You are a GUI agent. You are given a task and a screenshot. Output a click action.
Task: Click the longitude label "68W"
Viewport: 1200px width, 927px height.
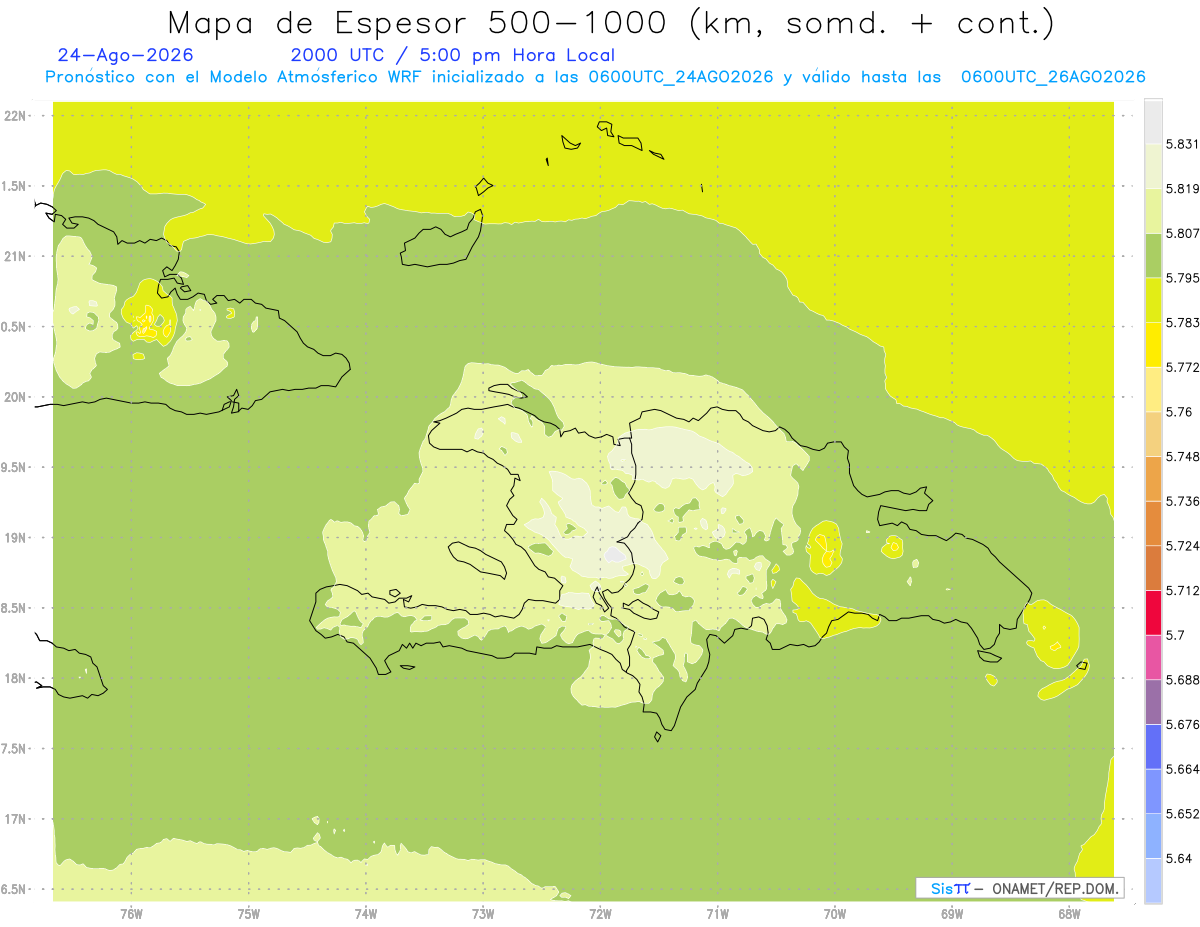point(1069,913)
